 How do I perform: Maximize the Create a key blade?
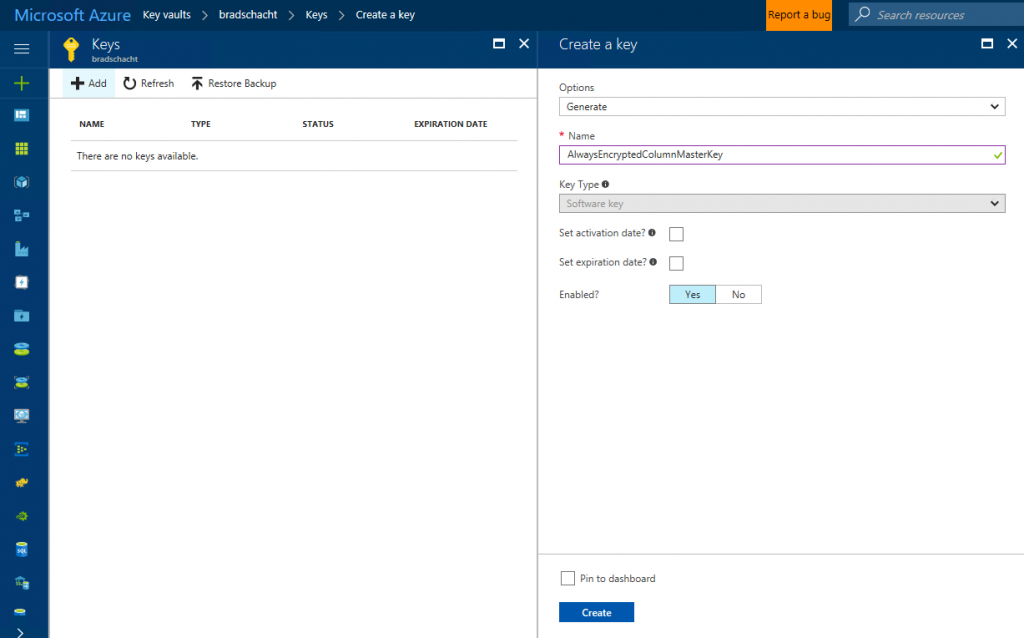[x=987, y=44]
